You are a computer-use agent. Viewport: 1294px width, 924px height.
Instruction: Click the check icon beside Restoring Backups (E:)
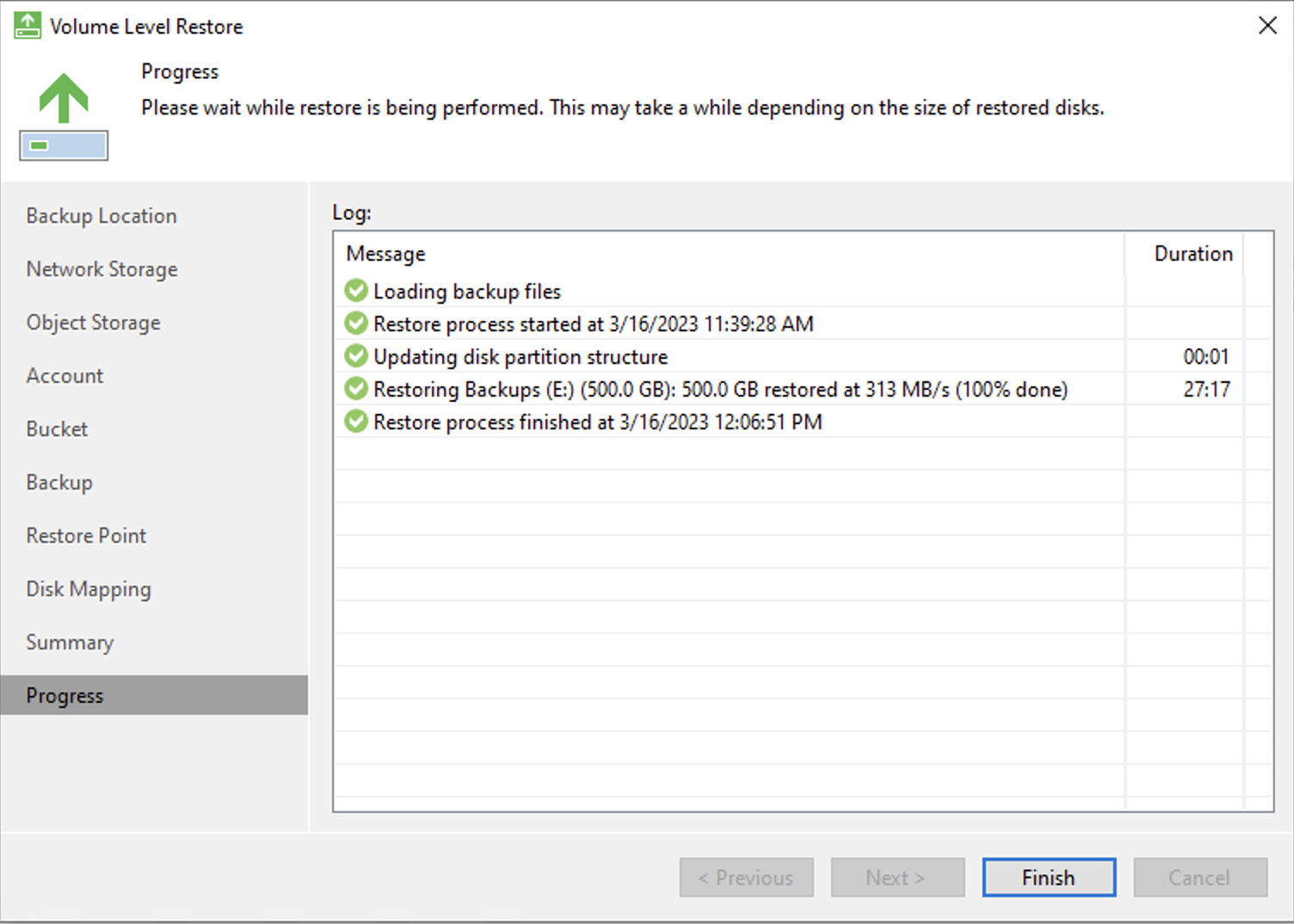(356, 389)
